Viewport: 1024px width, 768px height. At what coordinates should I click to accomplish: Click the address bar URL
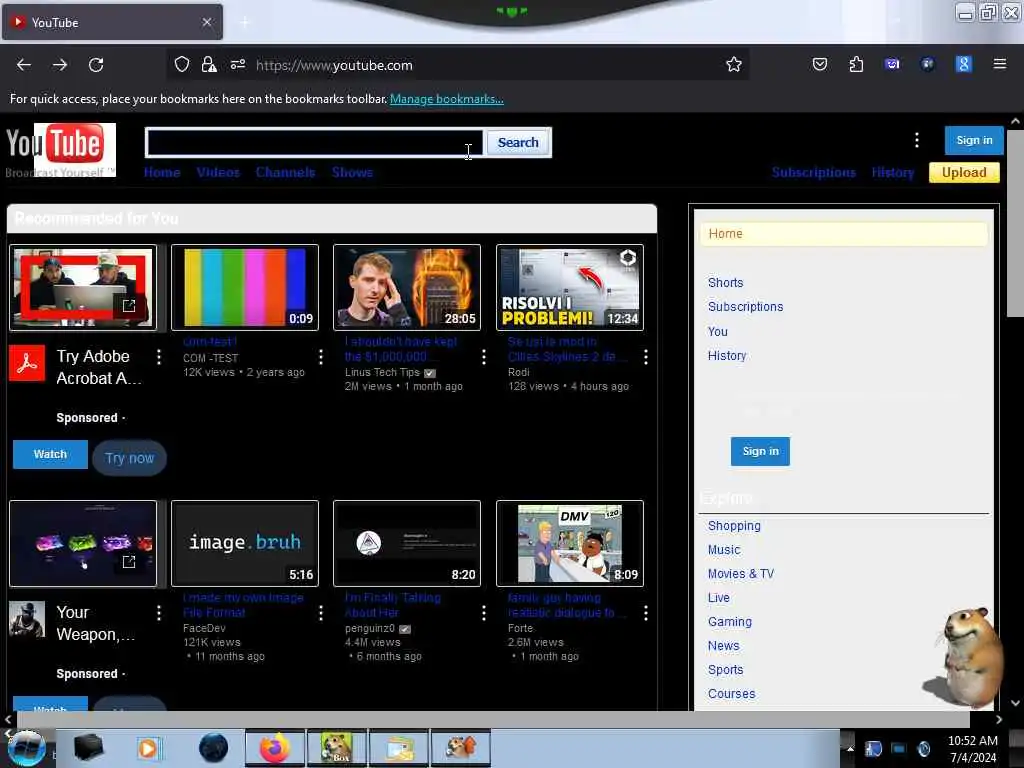[334, 65]
